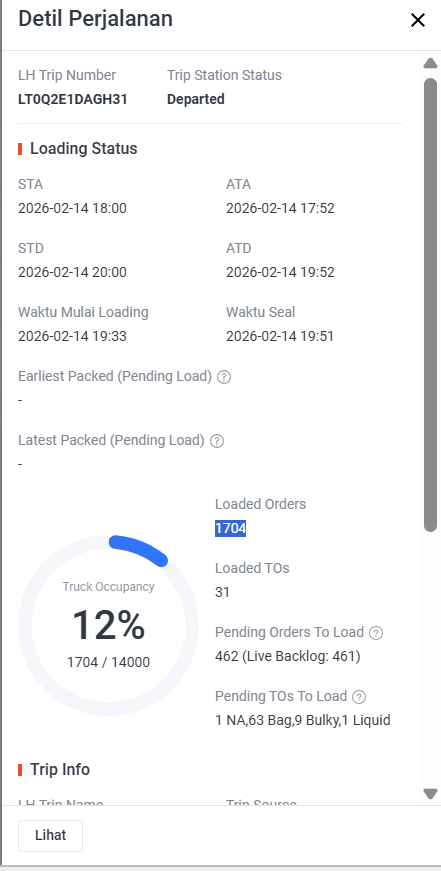Click the Truck Occupancy progress ring

coord(108,625)
